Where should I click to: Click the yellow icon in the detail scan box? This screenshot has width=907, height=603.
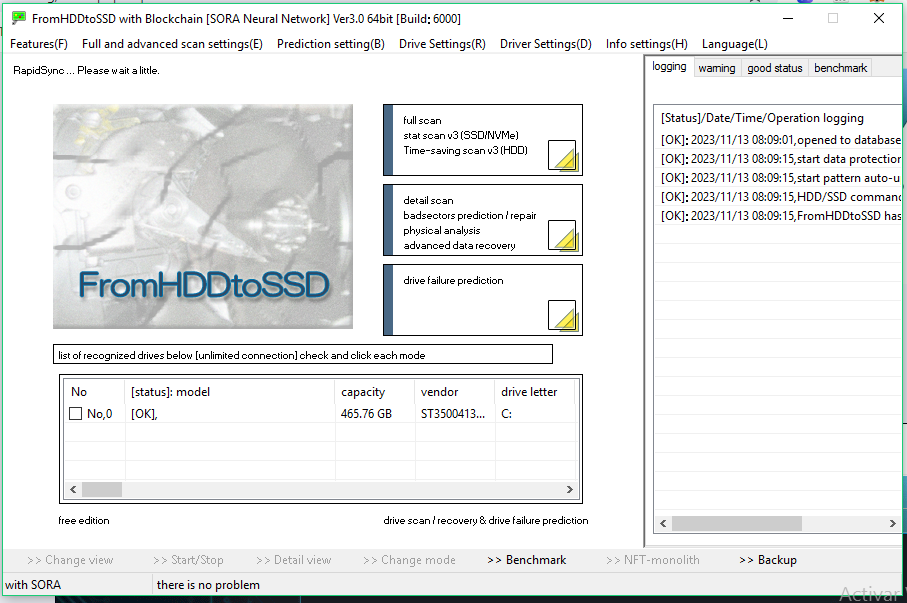click(x=562, y=235)
